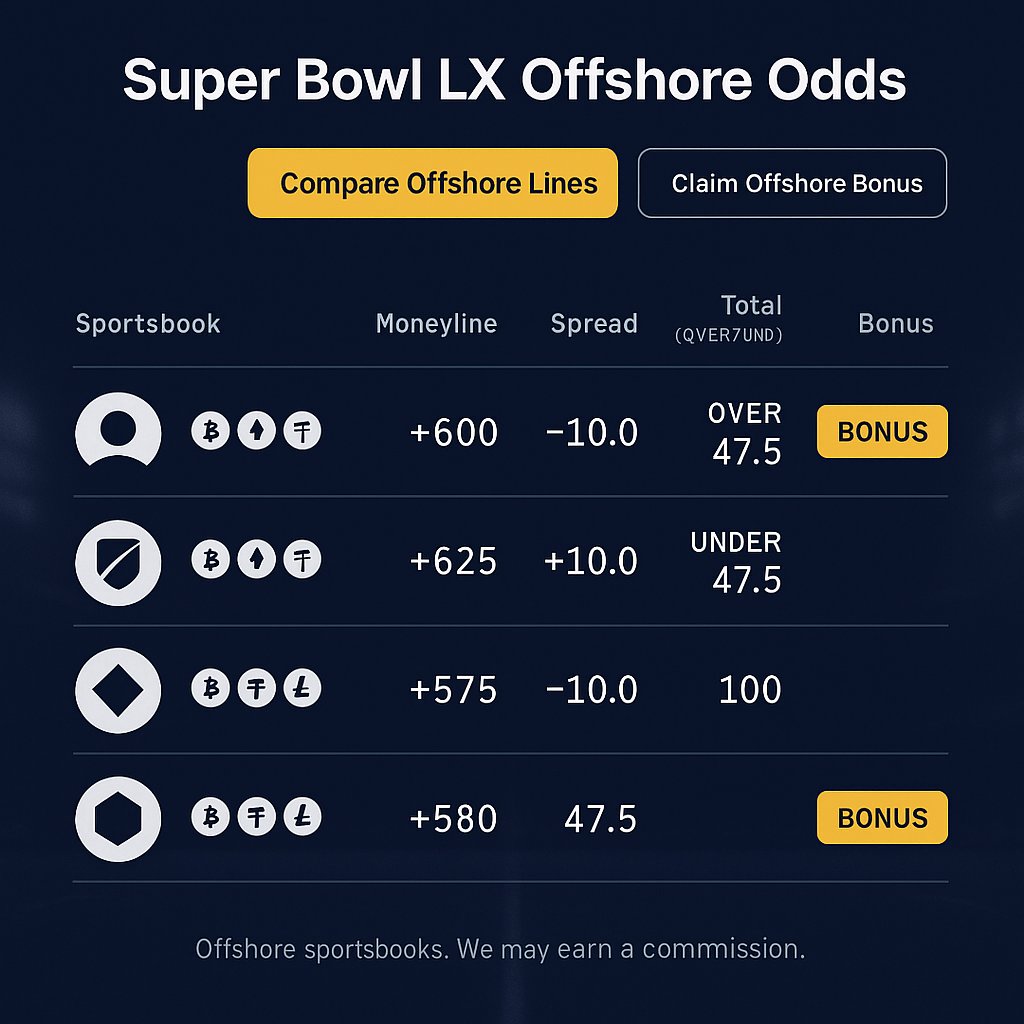Select the Tether icon in the hexagon sportsbook row
The height and width of the screenshot is (1024, 1024).
(256, 817)
